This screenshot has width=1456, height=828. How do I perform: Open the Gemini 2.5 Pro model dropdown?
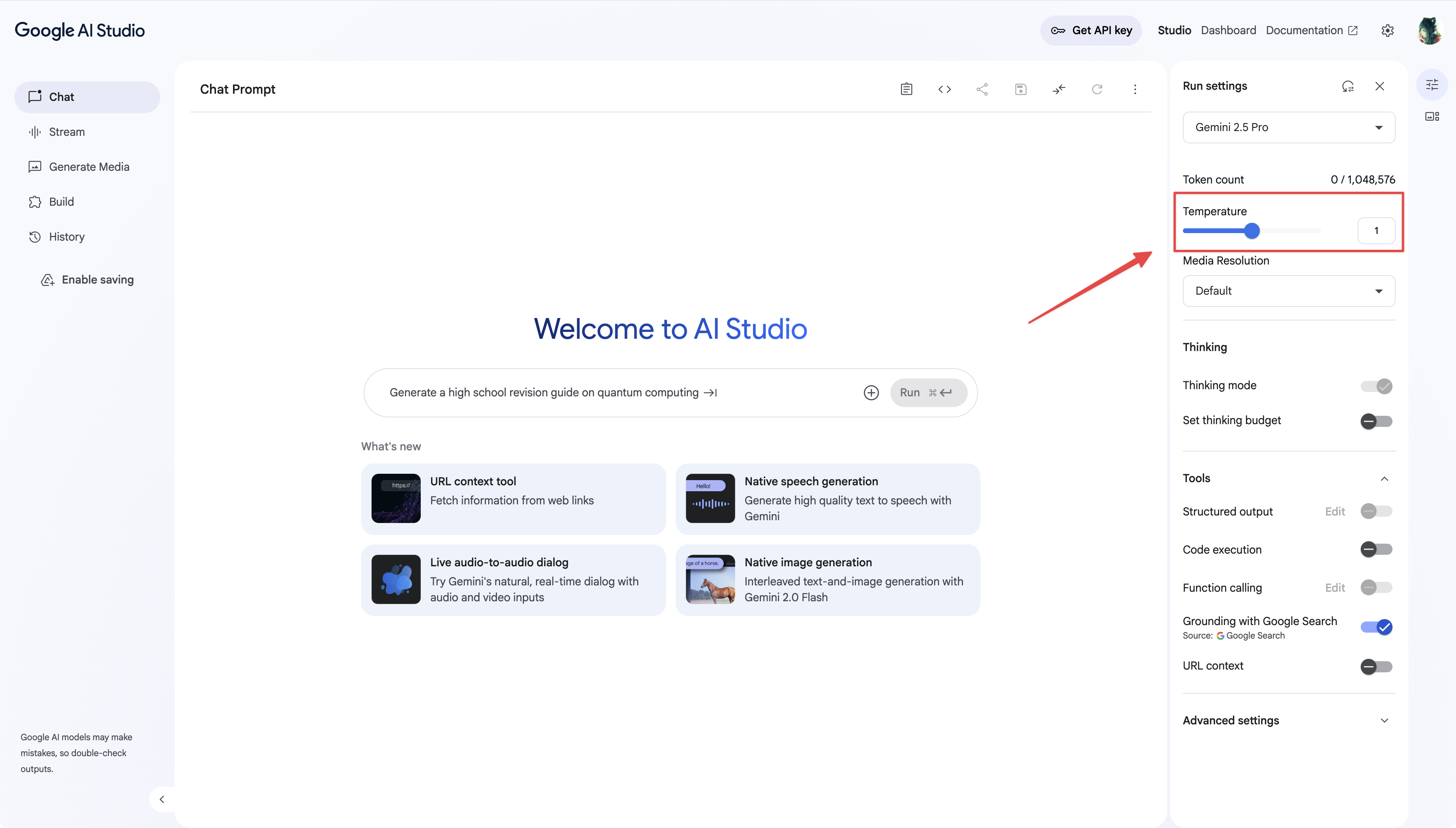[x=1288, y=127]
